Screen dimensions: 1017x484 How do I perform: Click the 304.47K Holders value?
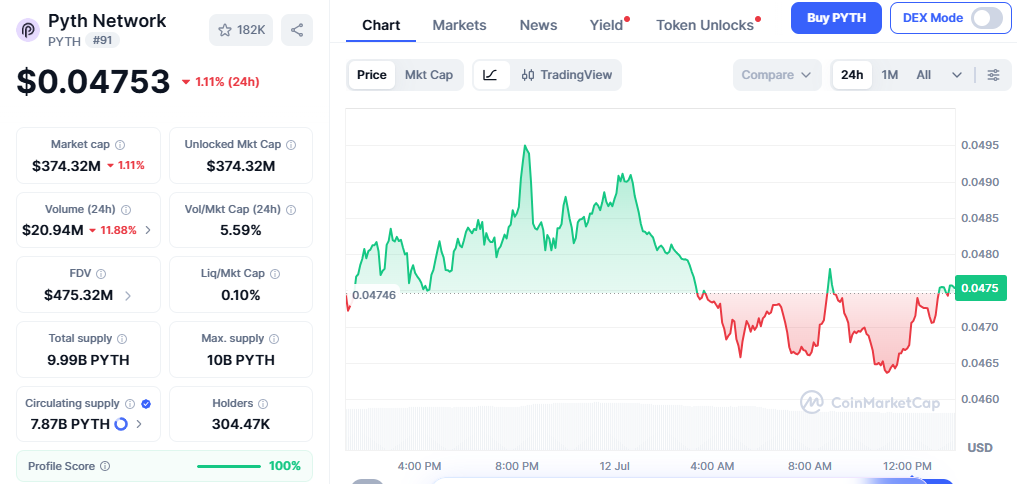pyautogui.click(x=241, y=424)
